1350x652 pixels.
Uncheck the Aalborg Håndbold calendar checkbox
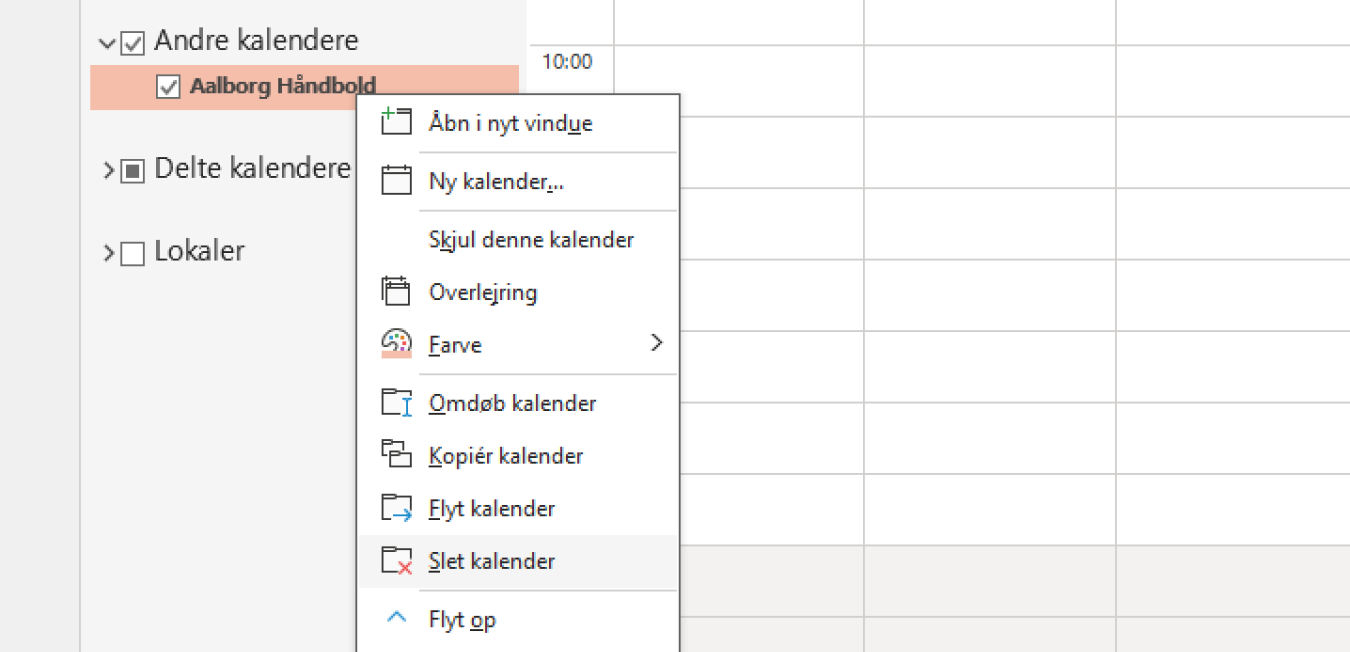pyautogui.click(x=168, y=87)
